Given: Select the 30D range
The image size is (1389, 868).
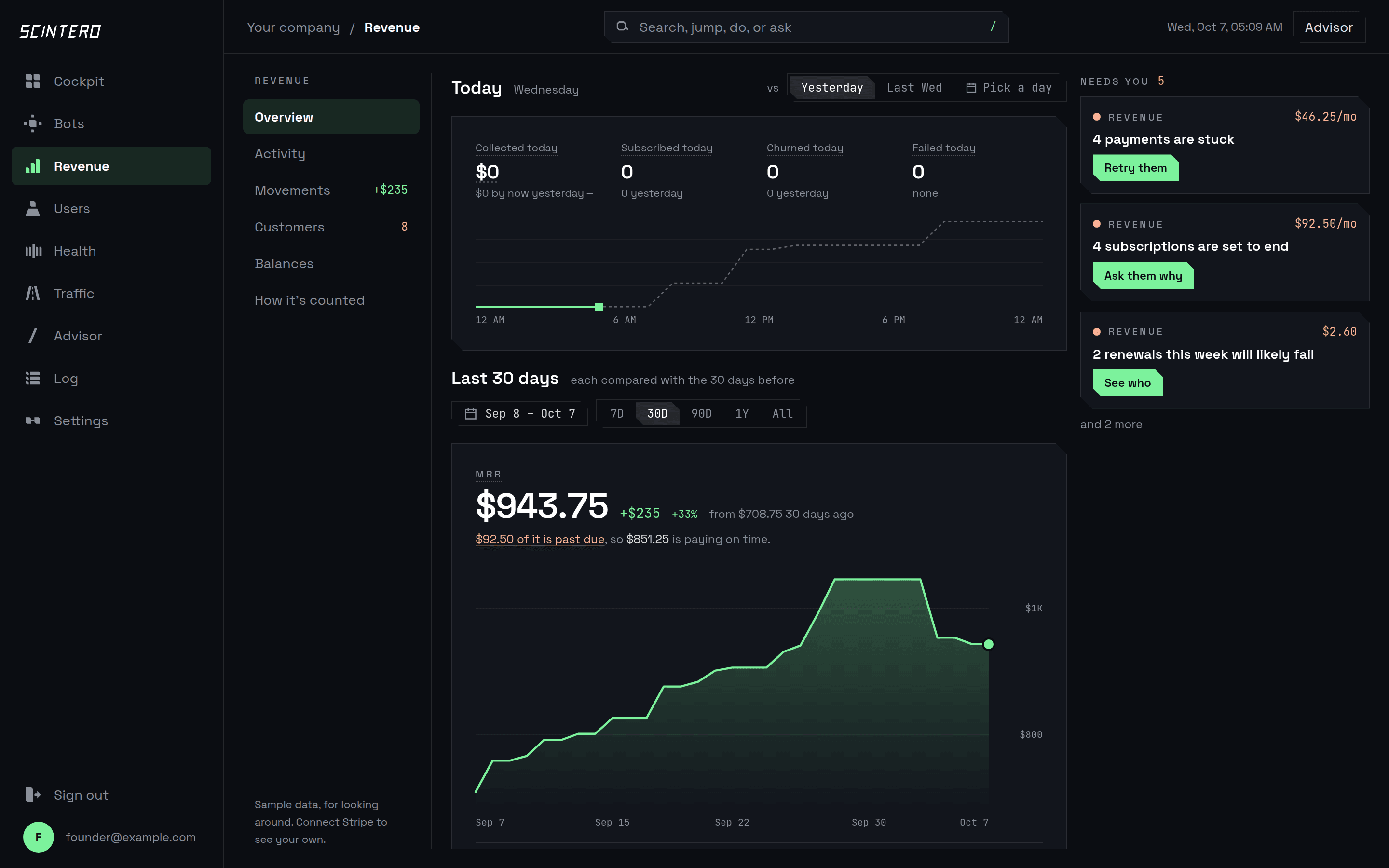Looking at the screenshot, I should [657, 413].
